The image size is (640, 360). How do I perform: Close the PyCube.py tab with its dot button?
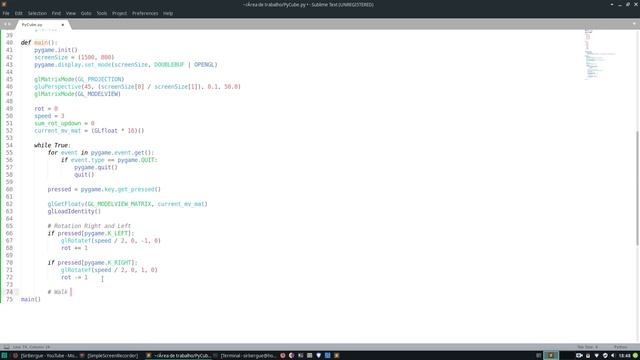(x=62, y=25)
